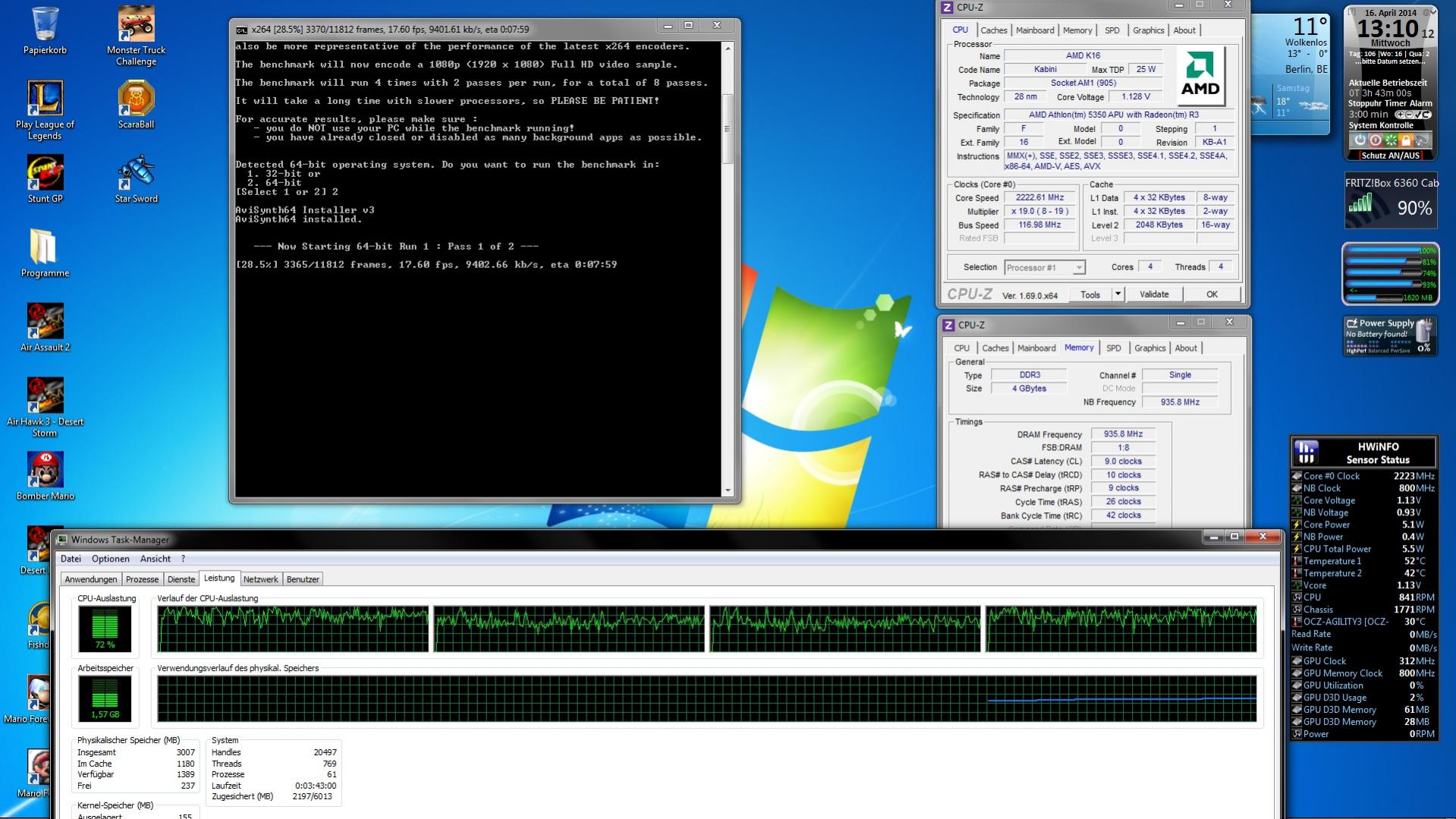Select the Play League of Legends shortcut

pos(45,110)
